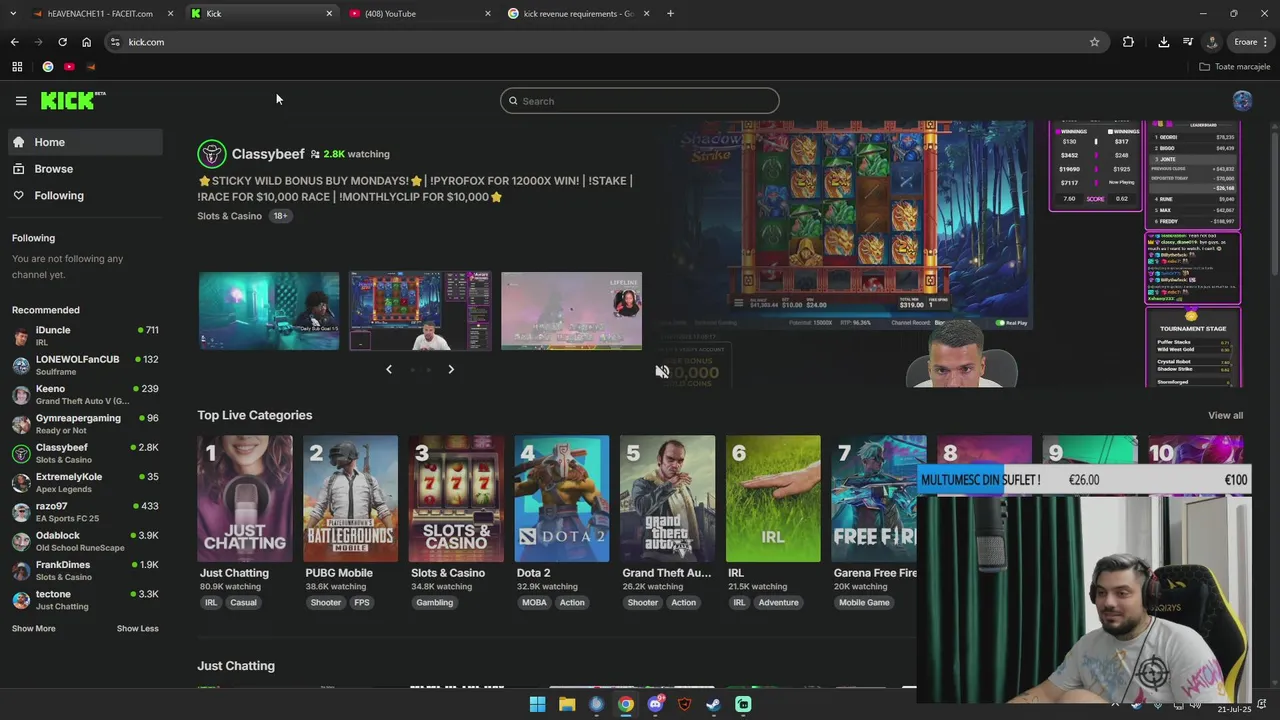The height and width of the screenshot is (720, 1280).
Task: Open a new browser tab
Action: pos(670,13)
